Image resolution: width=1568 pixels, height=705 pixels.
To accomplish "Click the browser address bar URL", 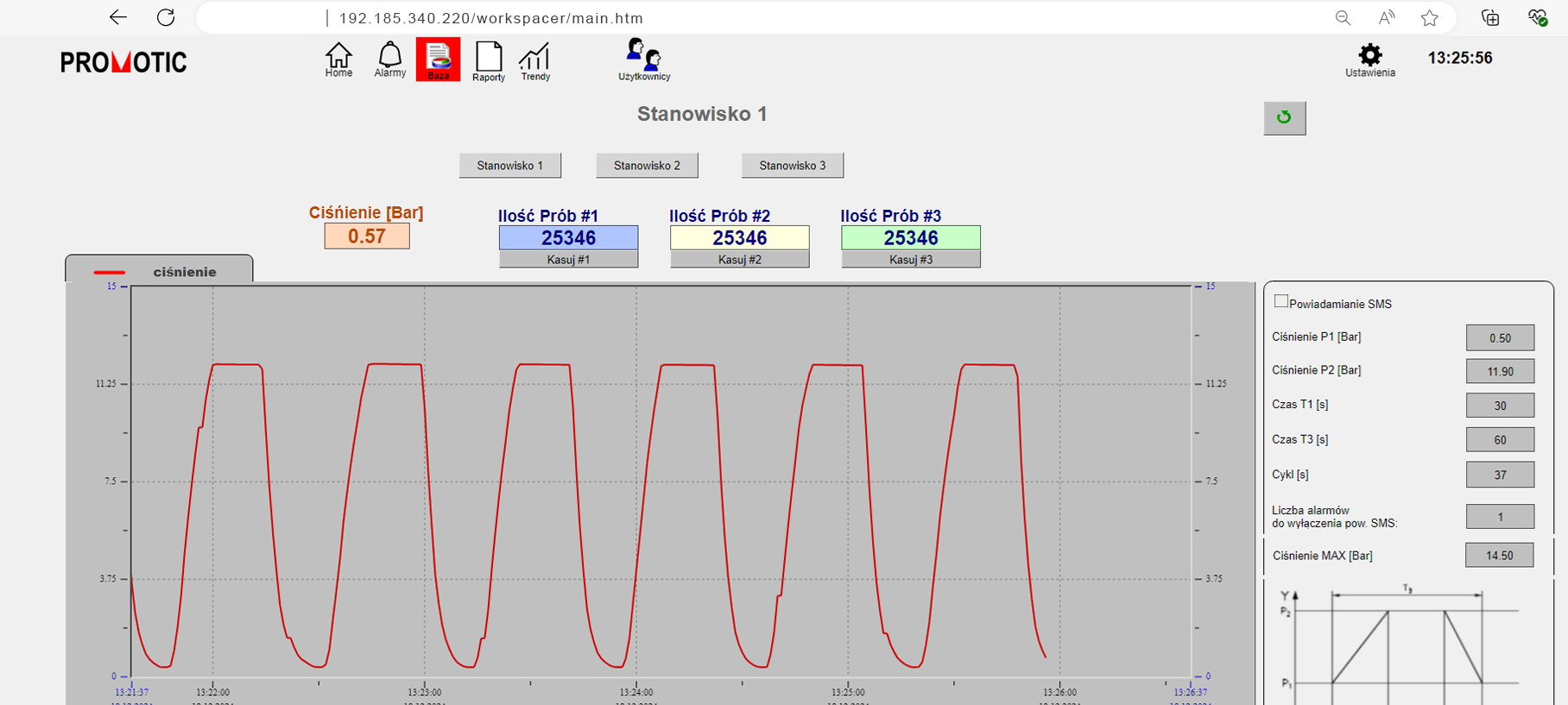I will click(490, 18).
